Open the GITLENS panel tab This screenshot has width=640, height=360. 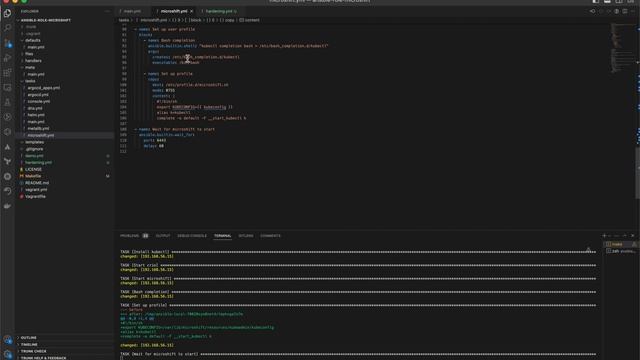246,236
